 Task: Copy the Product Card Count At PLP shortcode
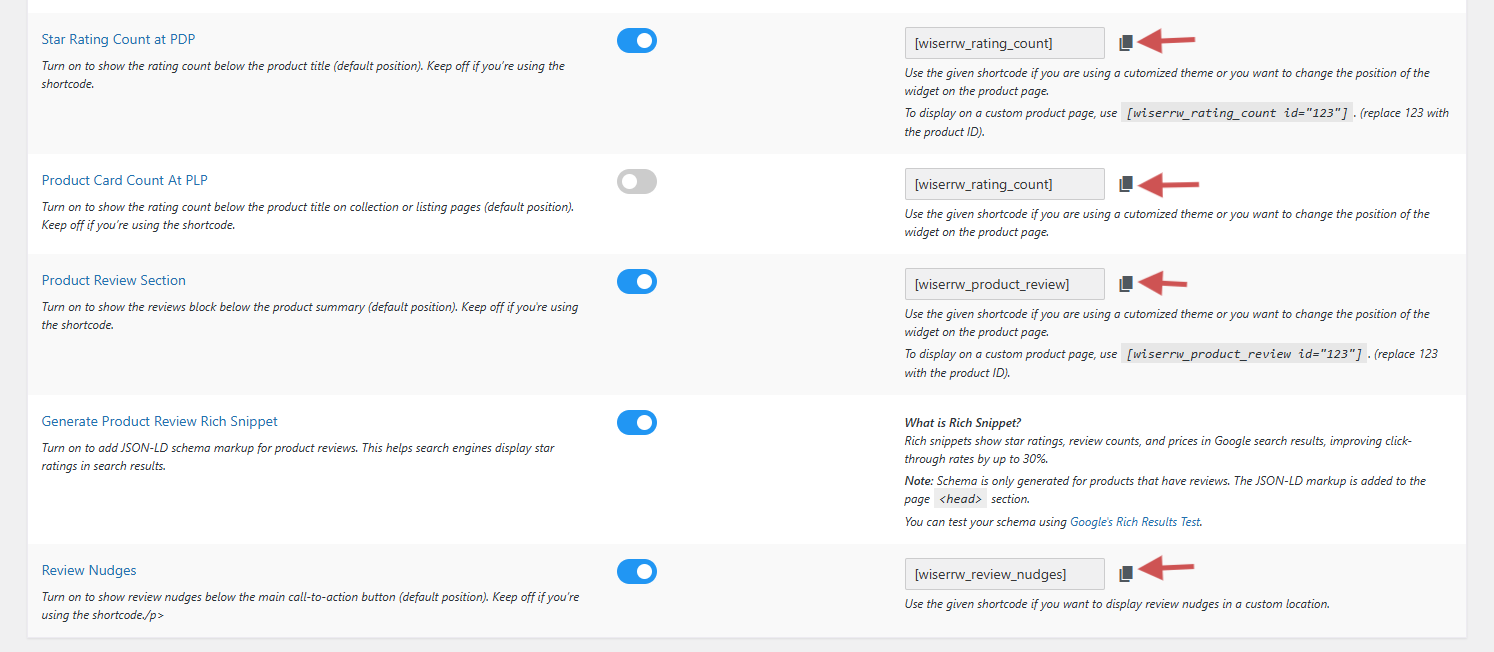click(1126, 184)
